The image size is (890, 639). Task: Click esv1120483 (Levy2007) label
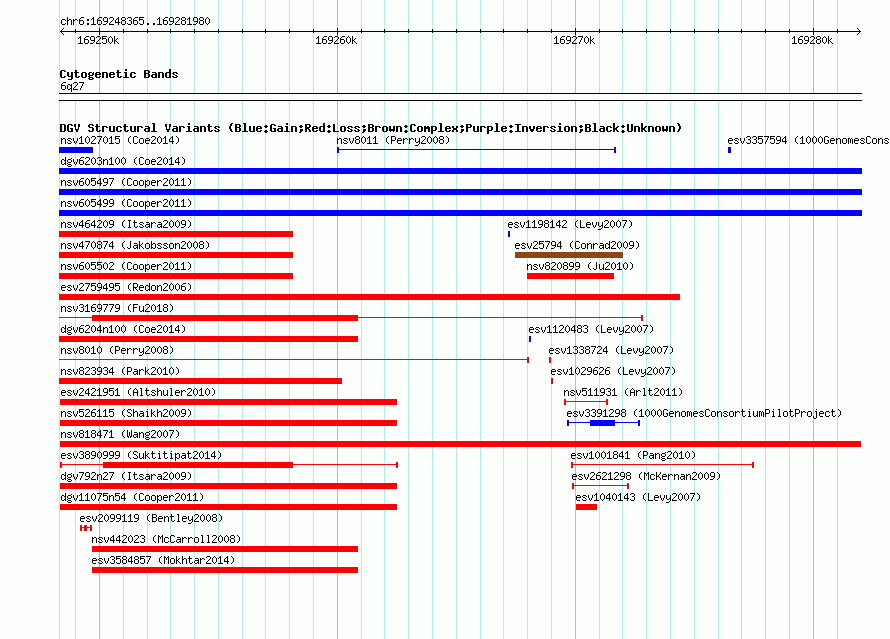[x=591, y=329]
